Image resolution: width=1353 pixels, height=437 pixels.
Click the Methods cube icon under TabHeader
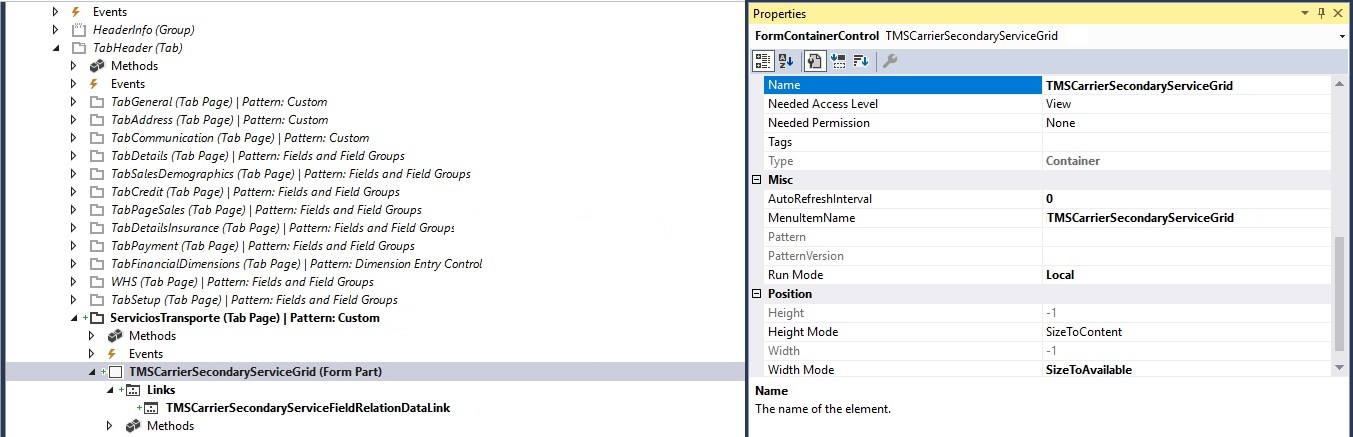pos(97,66)
